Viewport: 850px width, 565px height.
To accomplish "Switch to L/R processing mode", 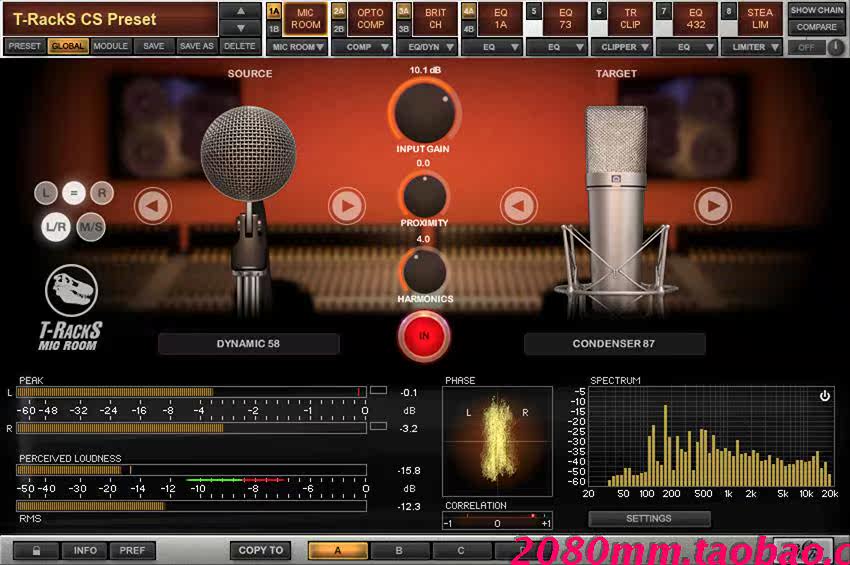I will pos(56,227).
